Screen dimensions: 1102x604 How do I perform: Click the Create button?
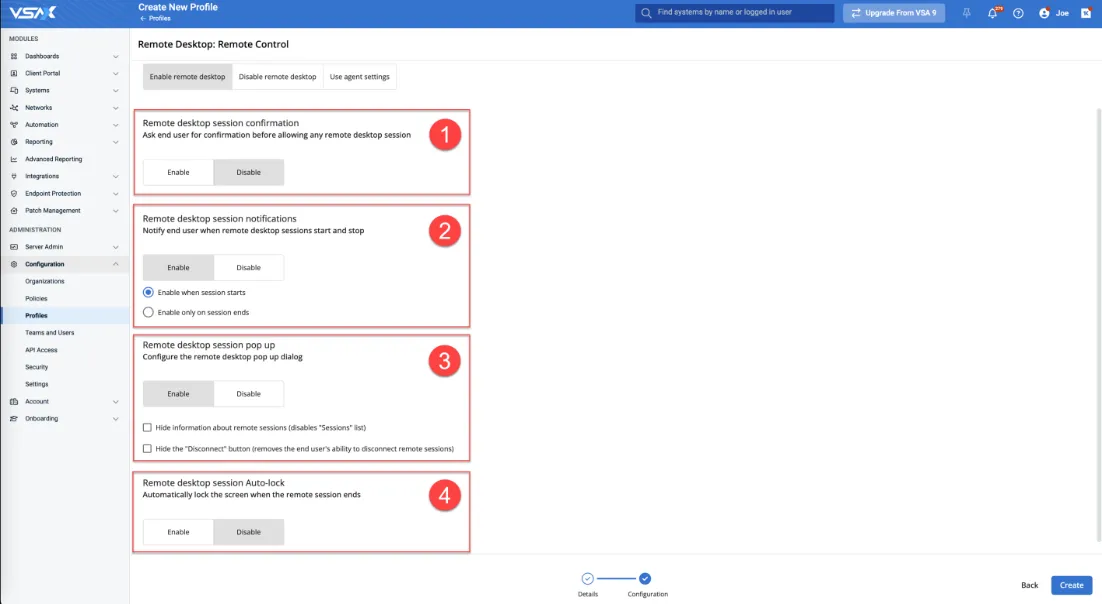pos(1071,585)
